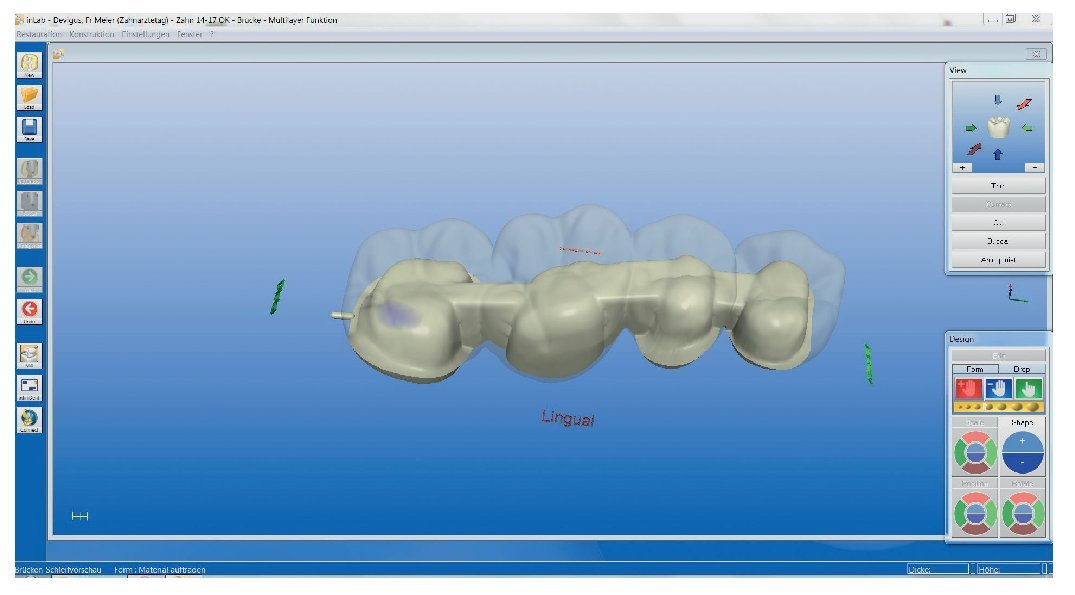Select the green smooth hand tool
The width and height of the screenshot is (1075, 595).
pos(1028,389)
